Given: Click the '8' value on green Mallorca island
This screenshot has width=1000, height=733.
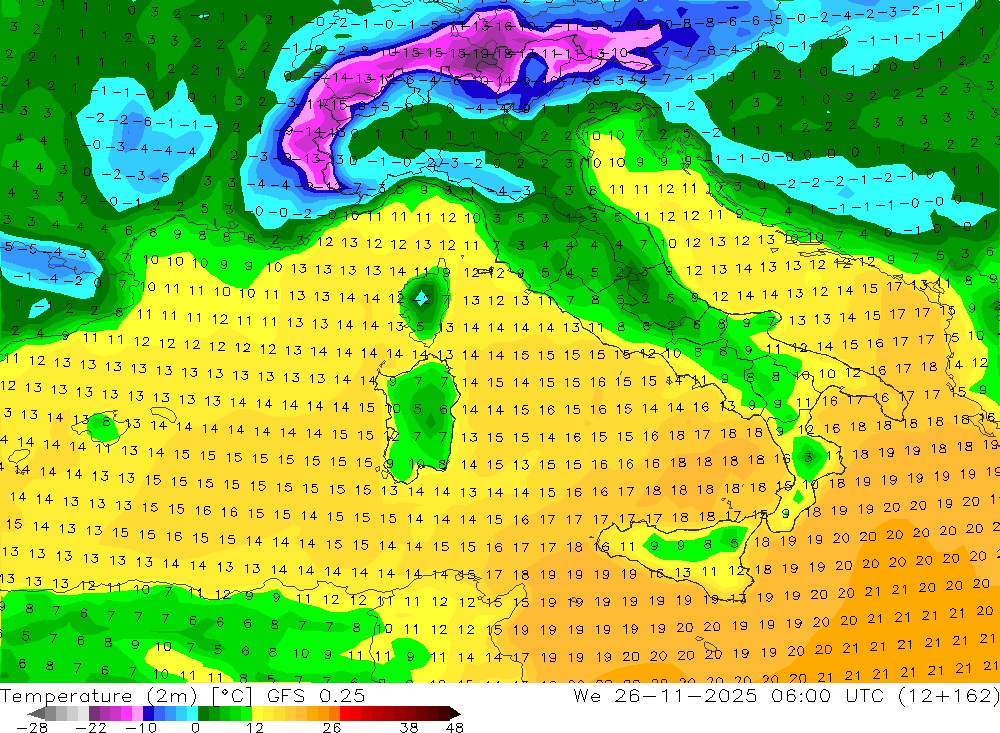Looking at the screenshot, I should pyautogui.click(x=106, y=422).
